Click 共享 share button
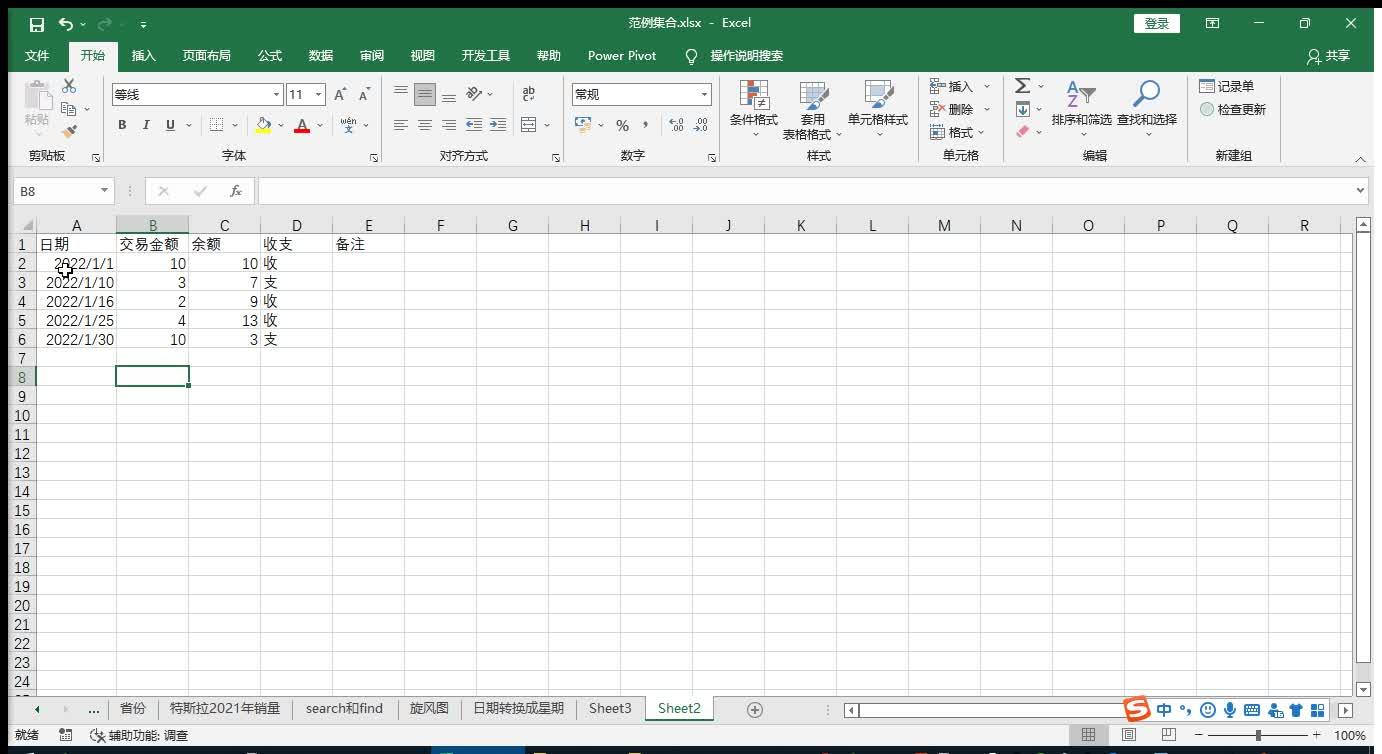1382x754 pixels. point(1328,56)
